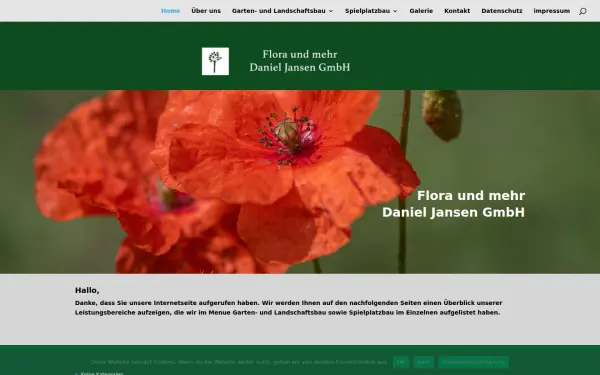Accept cookies with the OK button

click(x=401, y=362)
